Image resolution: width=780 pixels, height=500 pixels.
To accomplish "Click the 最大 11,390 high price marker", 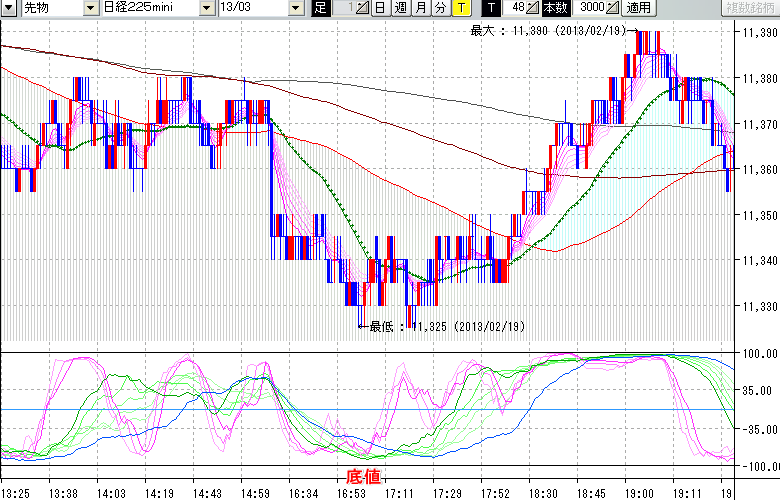I will 548,31.
